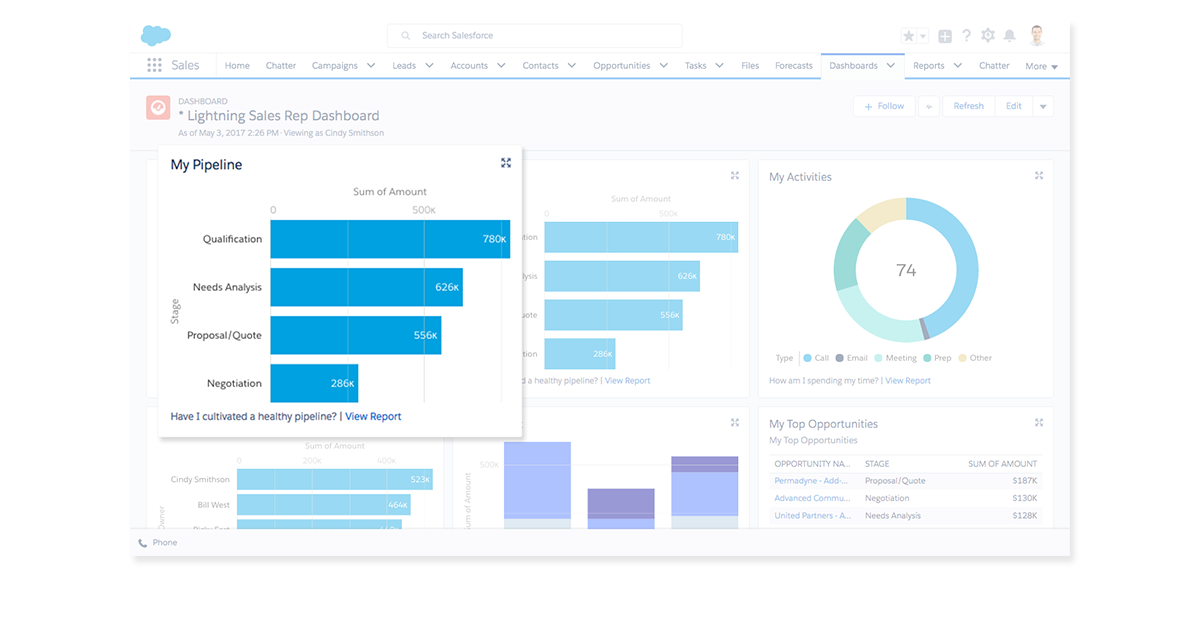Open the notifications bell
Screen dimensions: 1200x640
(x=1010, y=36)
